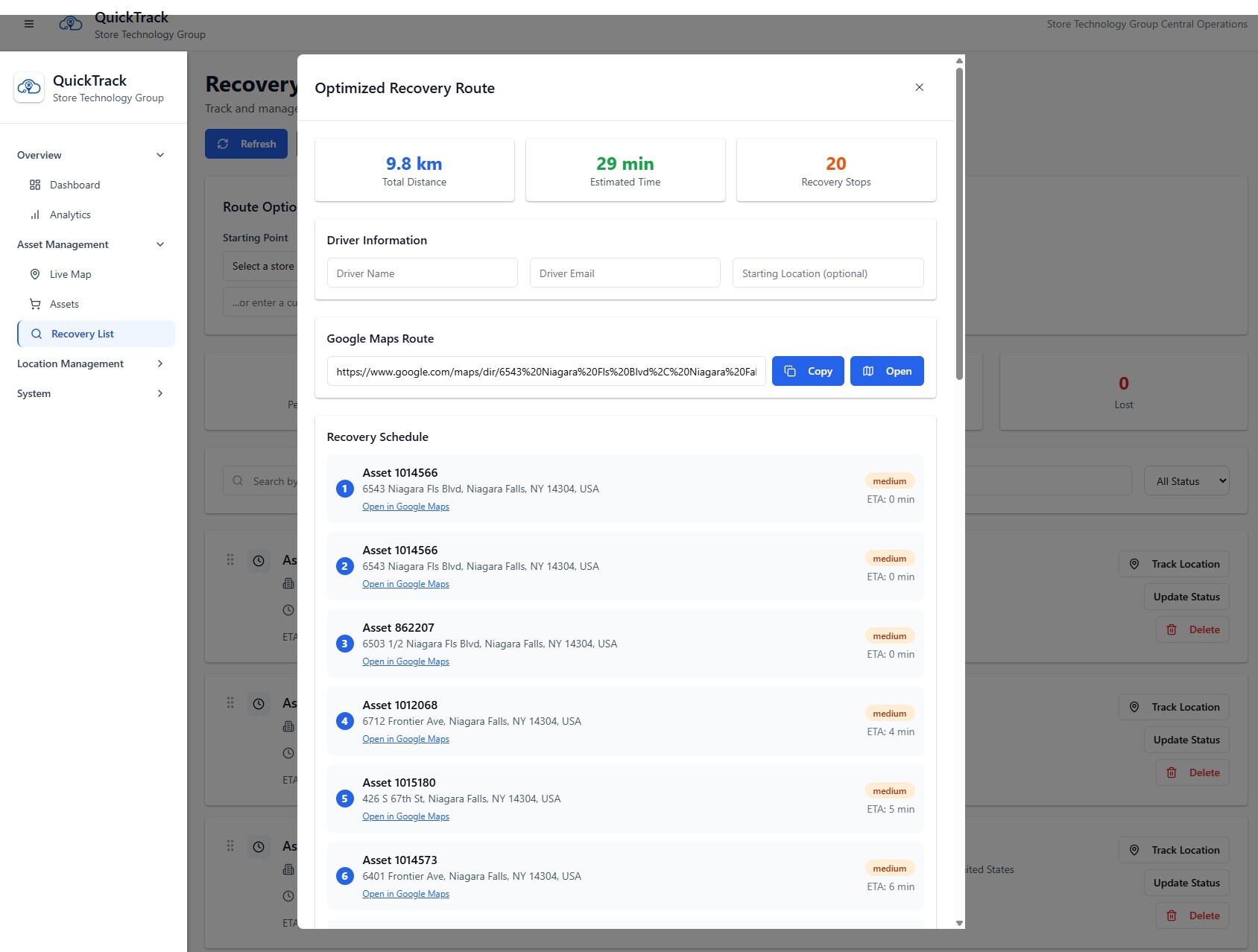Open Assets using the cart icon

[x=35, y=303]
